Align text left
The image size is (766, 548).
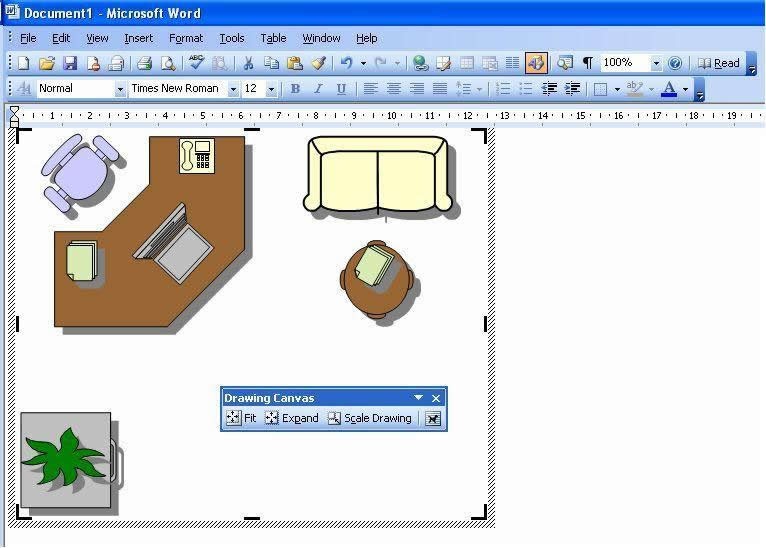(370, 89)
